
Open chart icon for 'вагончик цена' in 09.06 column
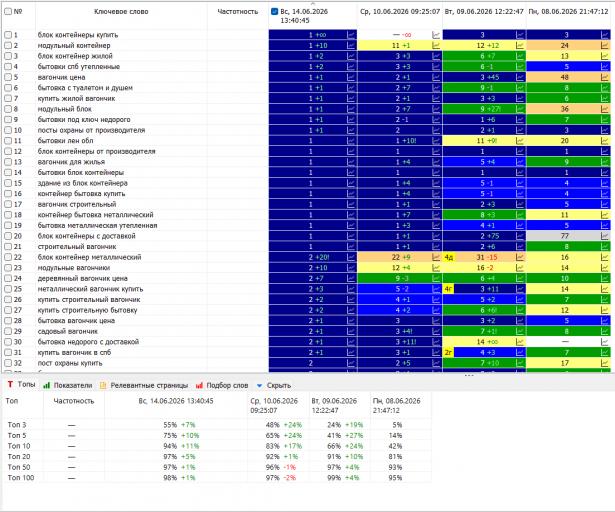[520, 77]
